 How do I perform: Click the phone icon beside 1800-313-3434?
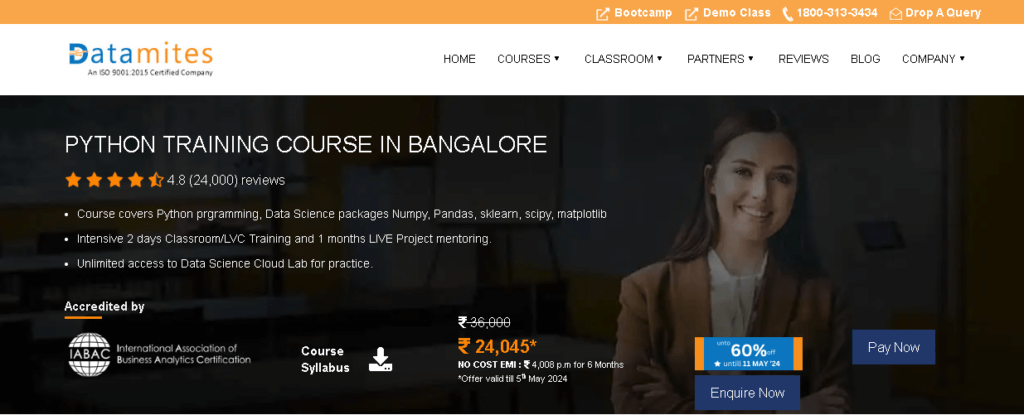pyautogui.click(x=788, y=14)
